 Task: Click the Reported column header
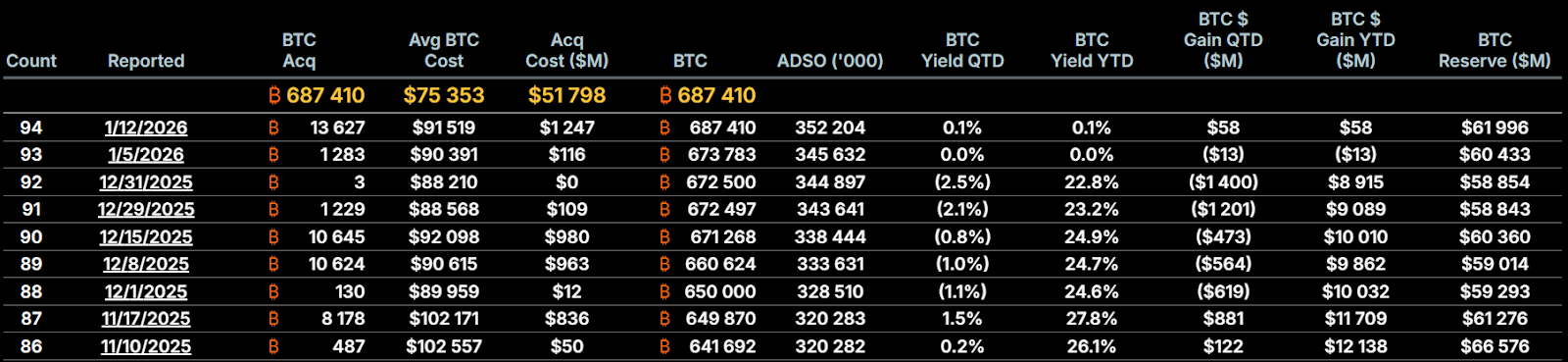click(x=146, y=61)
